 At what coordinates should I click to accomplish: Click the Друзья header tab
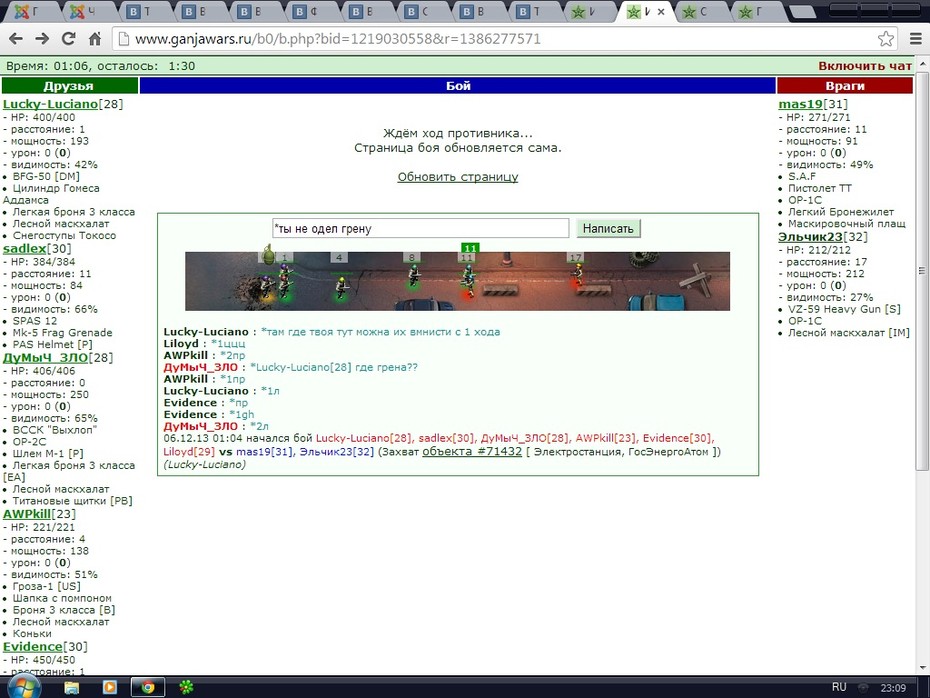point(69,85)
